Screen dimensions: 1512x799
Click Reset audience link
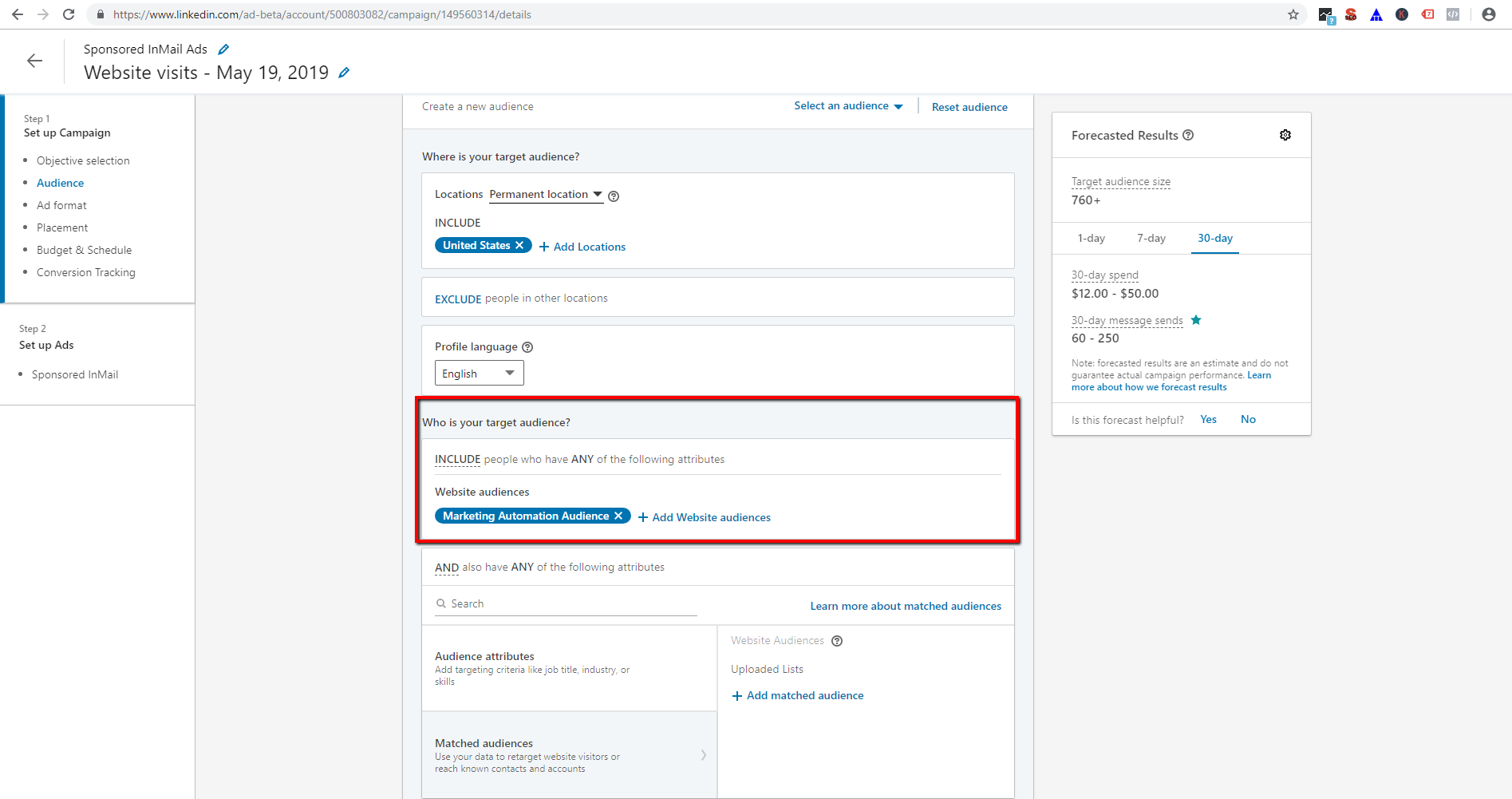(969, 107)
